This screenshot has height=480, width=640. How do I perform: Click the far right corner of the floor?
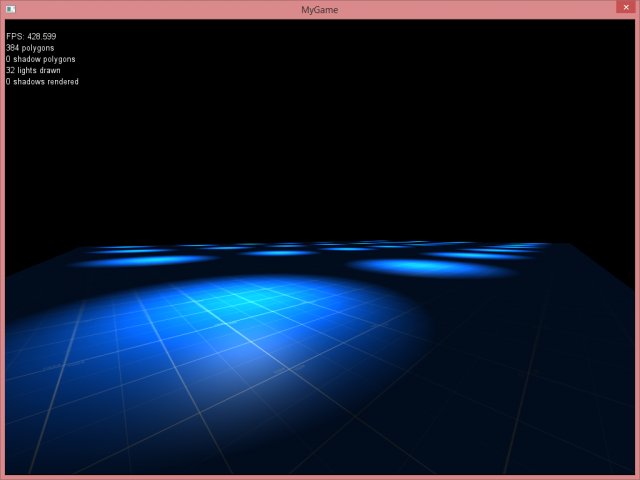click(x=570, y=244)
